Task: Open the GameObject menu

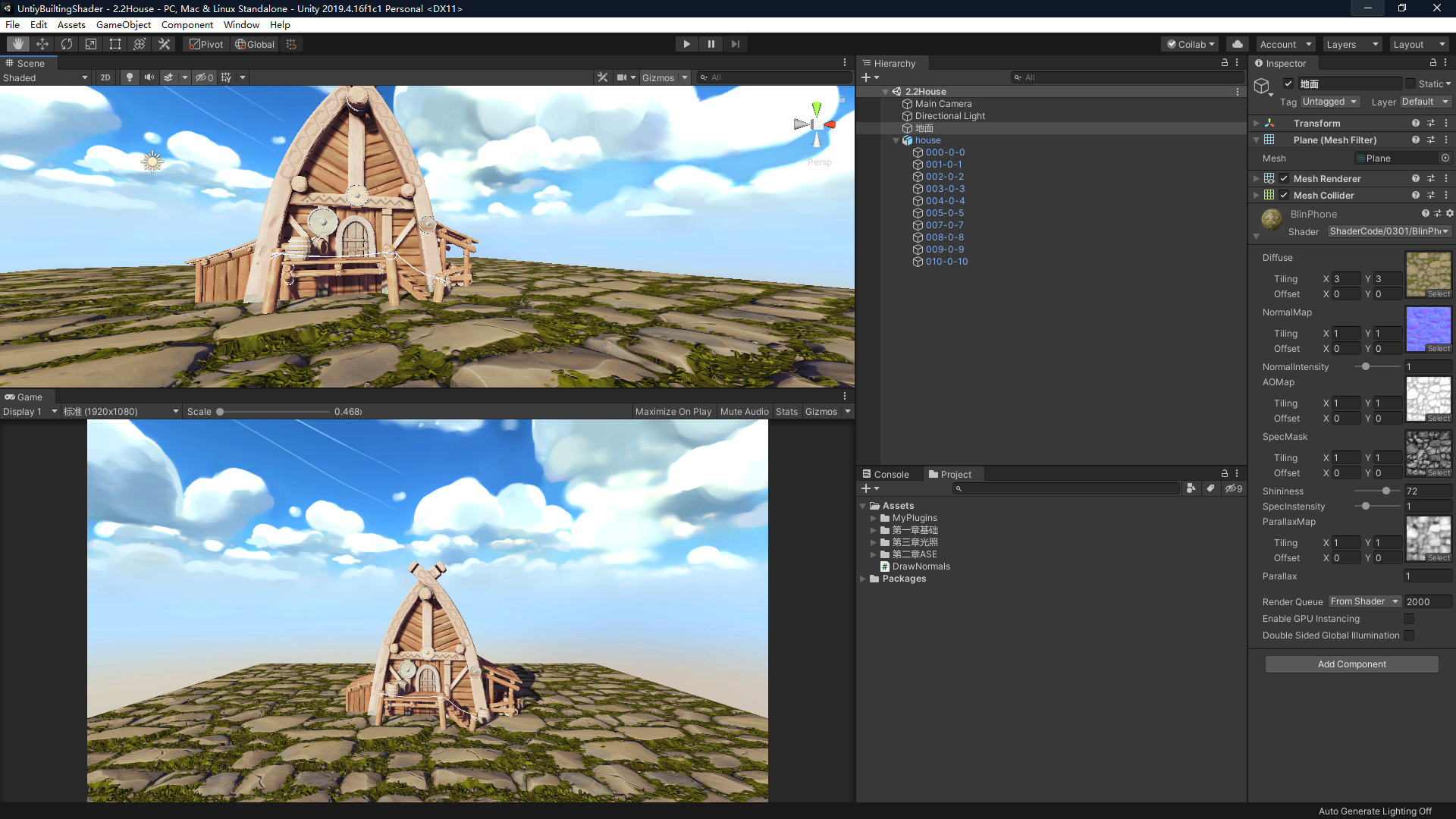Action: [123, 24]
